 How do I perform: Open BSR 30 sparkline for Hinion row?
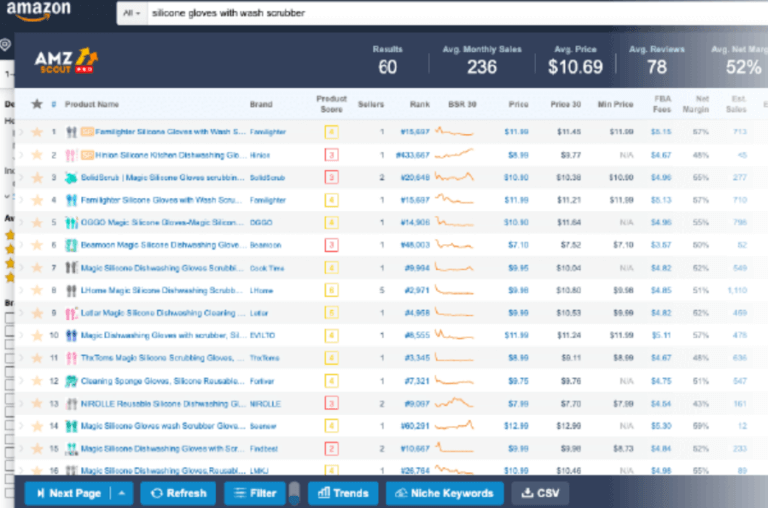tap(455, 154)
